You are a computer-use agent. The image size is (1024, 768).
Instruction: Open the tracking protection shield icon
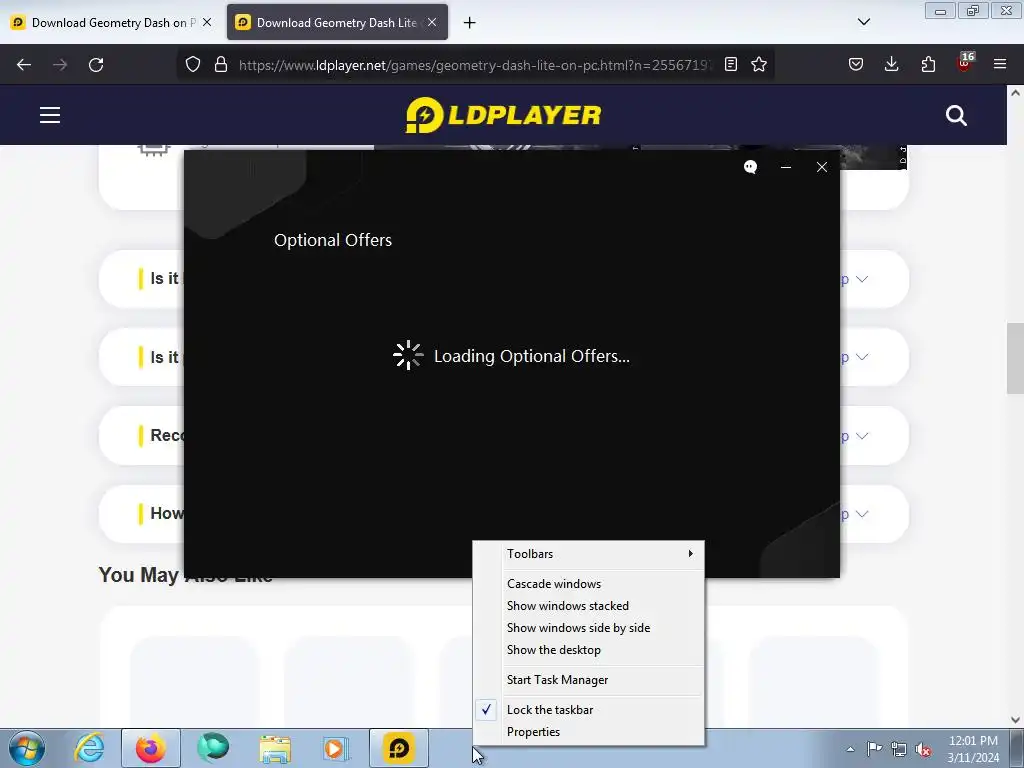[193, 65]
